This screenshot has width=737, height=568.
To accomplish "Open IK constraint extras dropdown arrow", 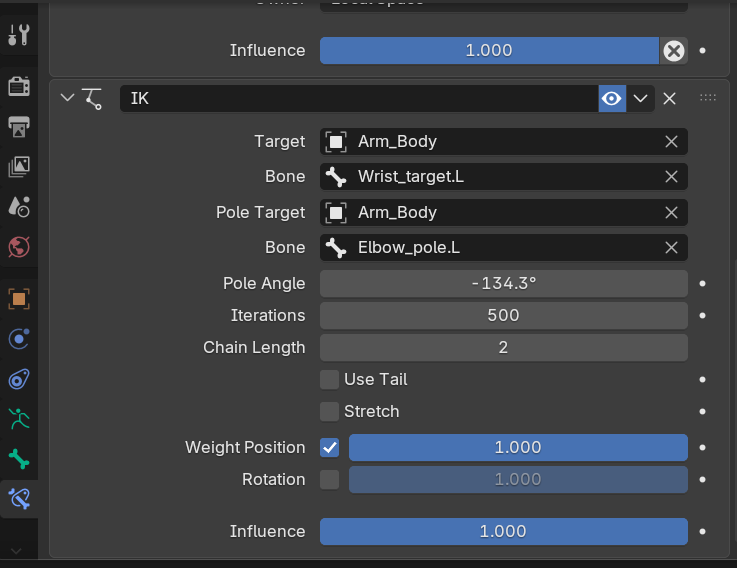I will (x=640, y=98).
